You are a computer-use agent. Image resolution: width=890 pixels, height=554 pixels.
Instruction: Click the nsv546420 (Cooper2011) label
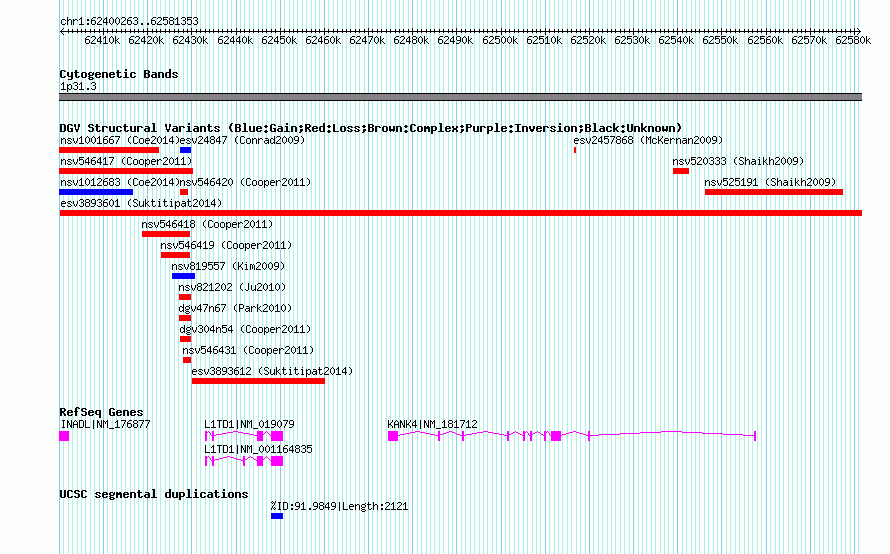[245, 182]
